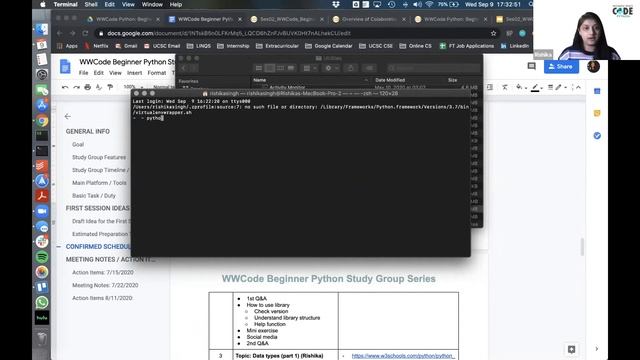Screen dimensions: 640x360
Task: Click the Paint format icon in Docs
Action: (x=110, y=87)
